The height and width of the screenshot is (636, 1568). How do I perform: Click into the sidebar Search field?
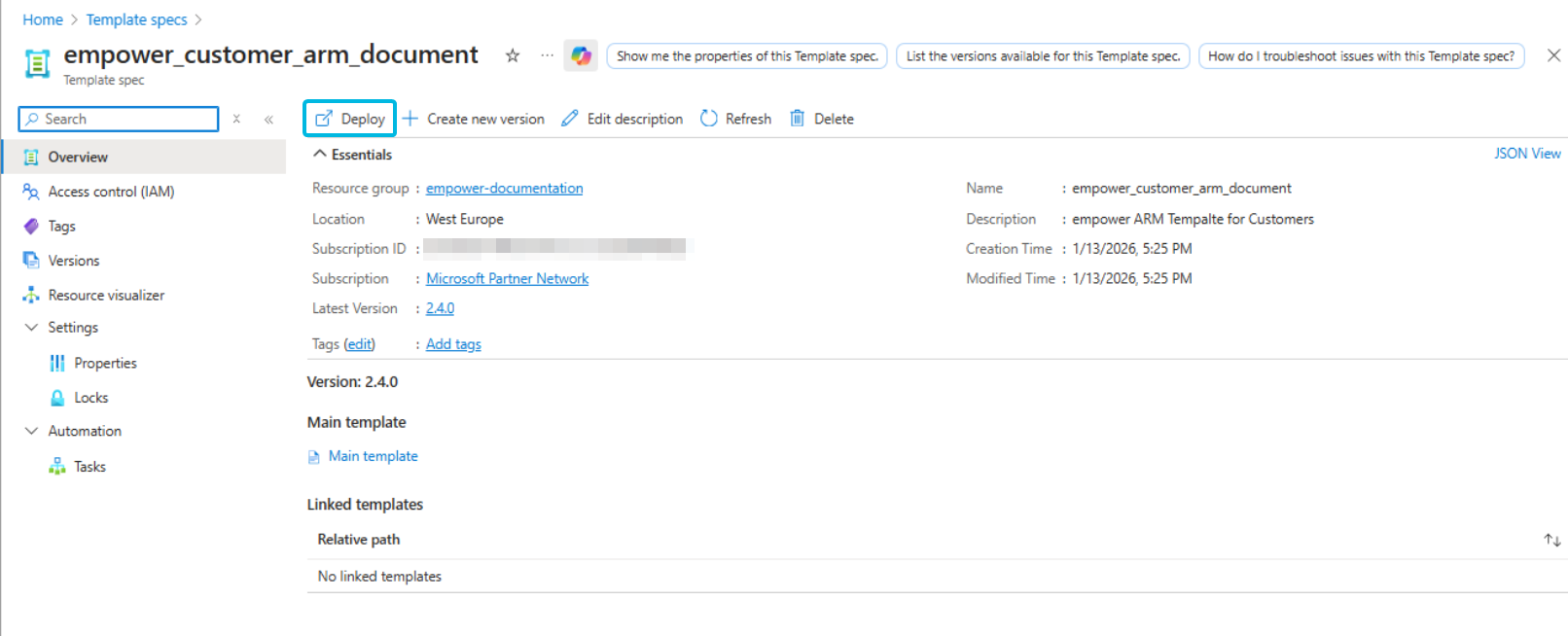click(119, 119)
